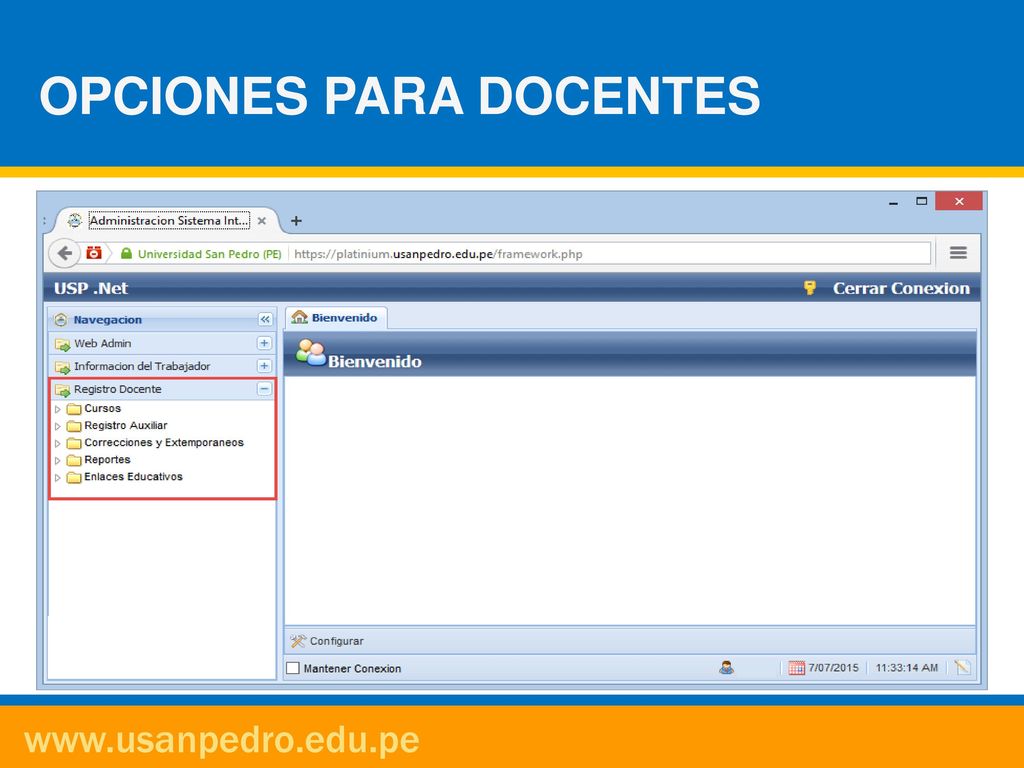Click the USP .Net title
The image size is (1024, 768).
click(x=91, y=288)
